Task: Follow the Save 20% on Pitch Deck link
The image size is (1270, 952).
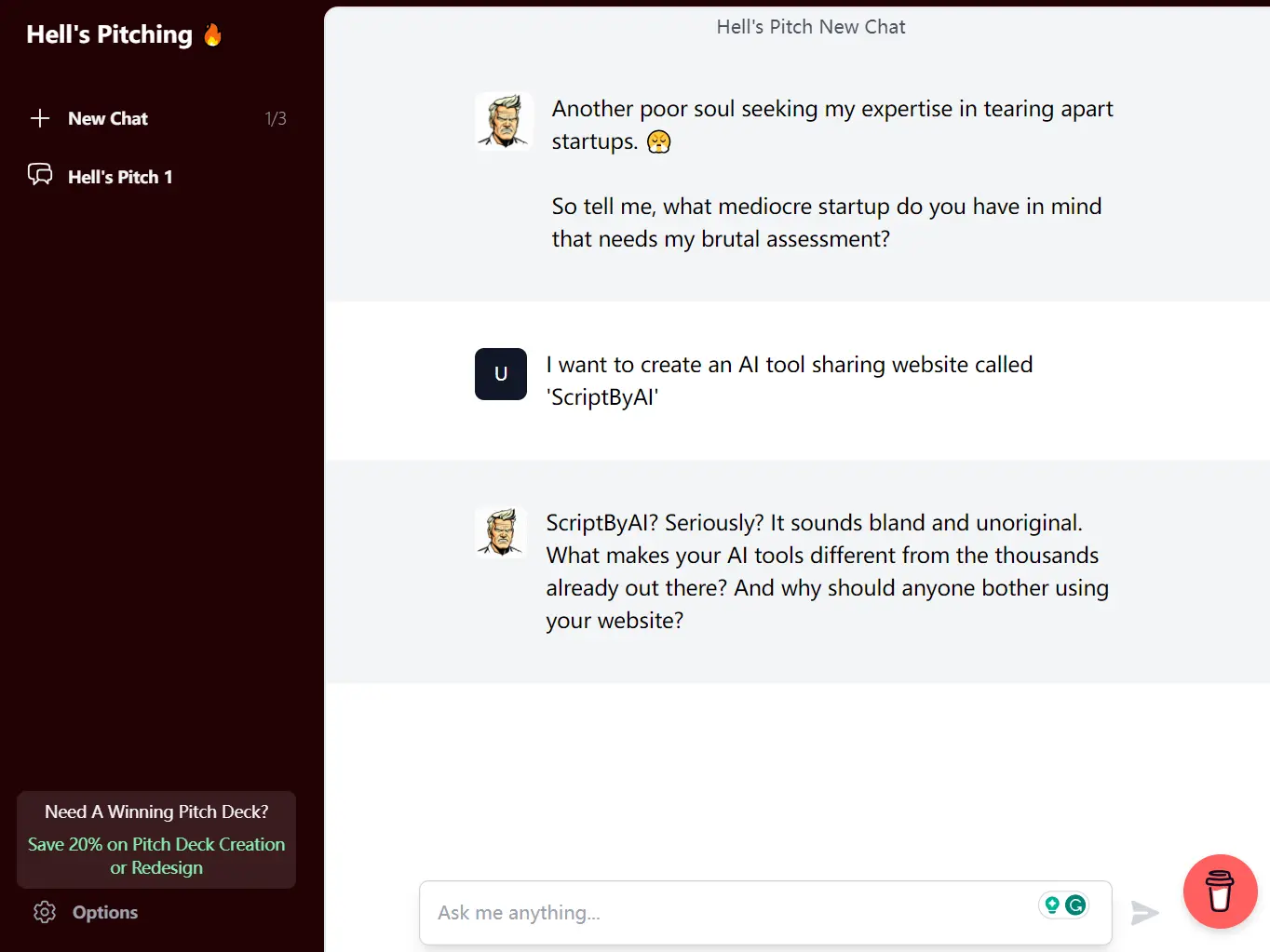Action: (x=156, y=856)
